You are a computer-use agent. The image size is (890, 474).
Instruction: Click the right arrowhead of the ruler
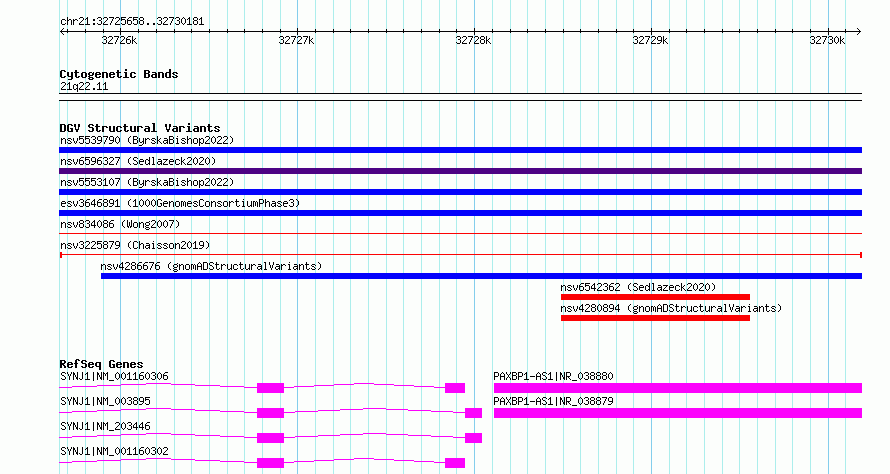click(x=859, y=31)
